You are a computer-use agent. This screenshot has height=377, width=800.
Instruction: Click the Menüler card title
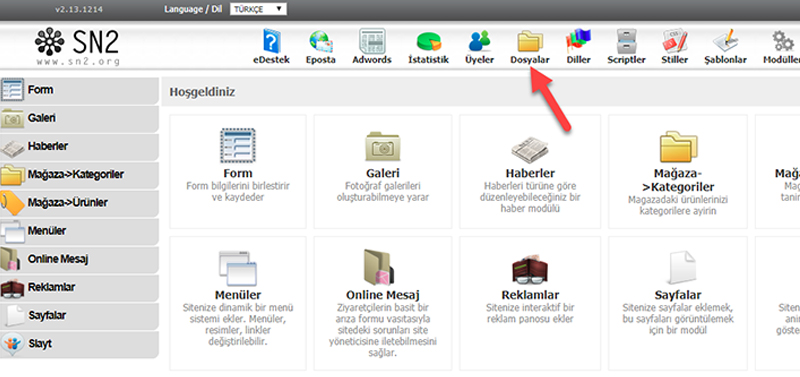click(238, 295)
